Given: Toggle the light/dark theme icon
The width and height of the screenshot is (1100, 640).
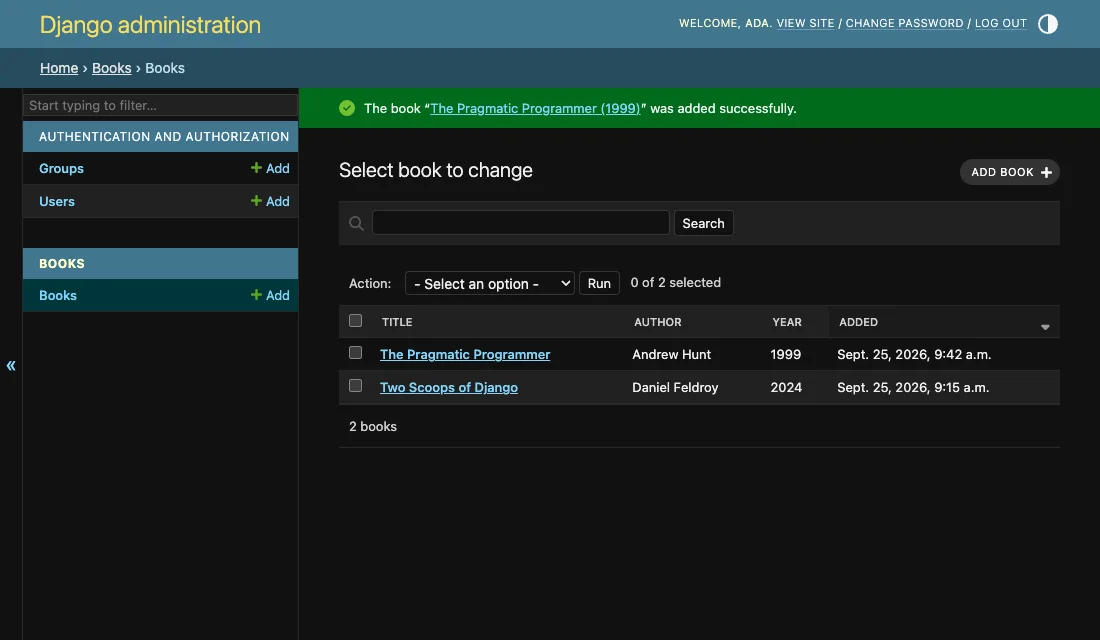Looking at the screenshot, I should tap(1047, 24).
